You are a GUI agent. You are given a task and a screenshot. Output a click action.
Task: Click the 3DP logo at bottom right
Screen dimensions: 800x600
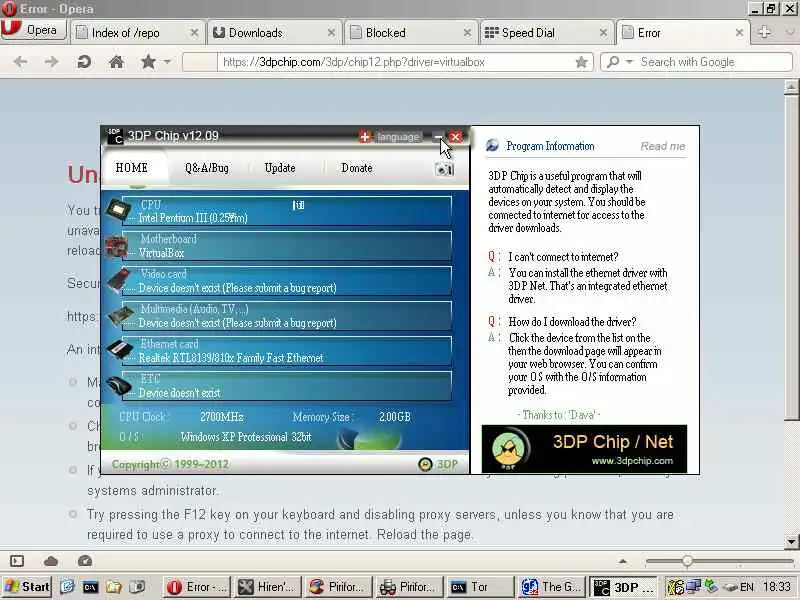click(439, 464)
